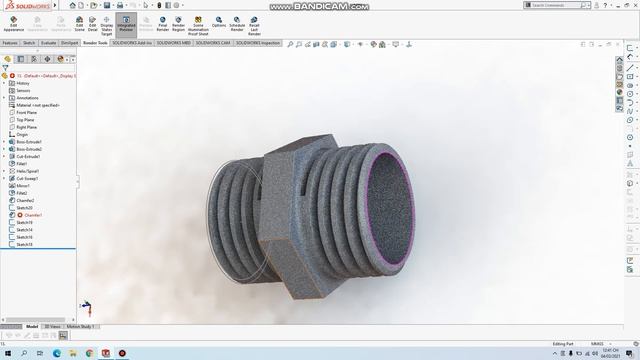The height and width of the screenshot is (360, 640).
Task: Switch to the Sketch tab
Action: (x=29, y=43)
